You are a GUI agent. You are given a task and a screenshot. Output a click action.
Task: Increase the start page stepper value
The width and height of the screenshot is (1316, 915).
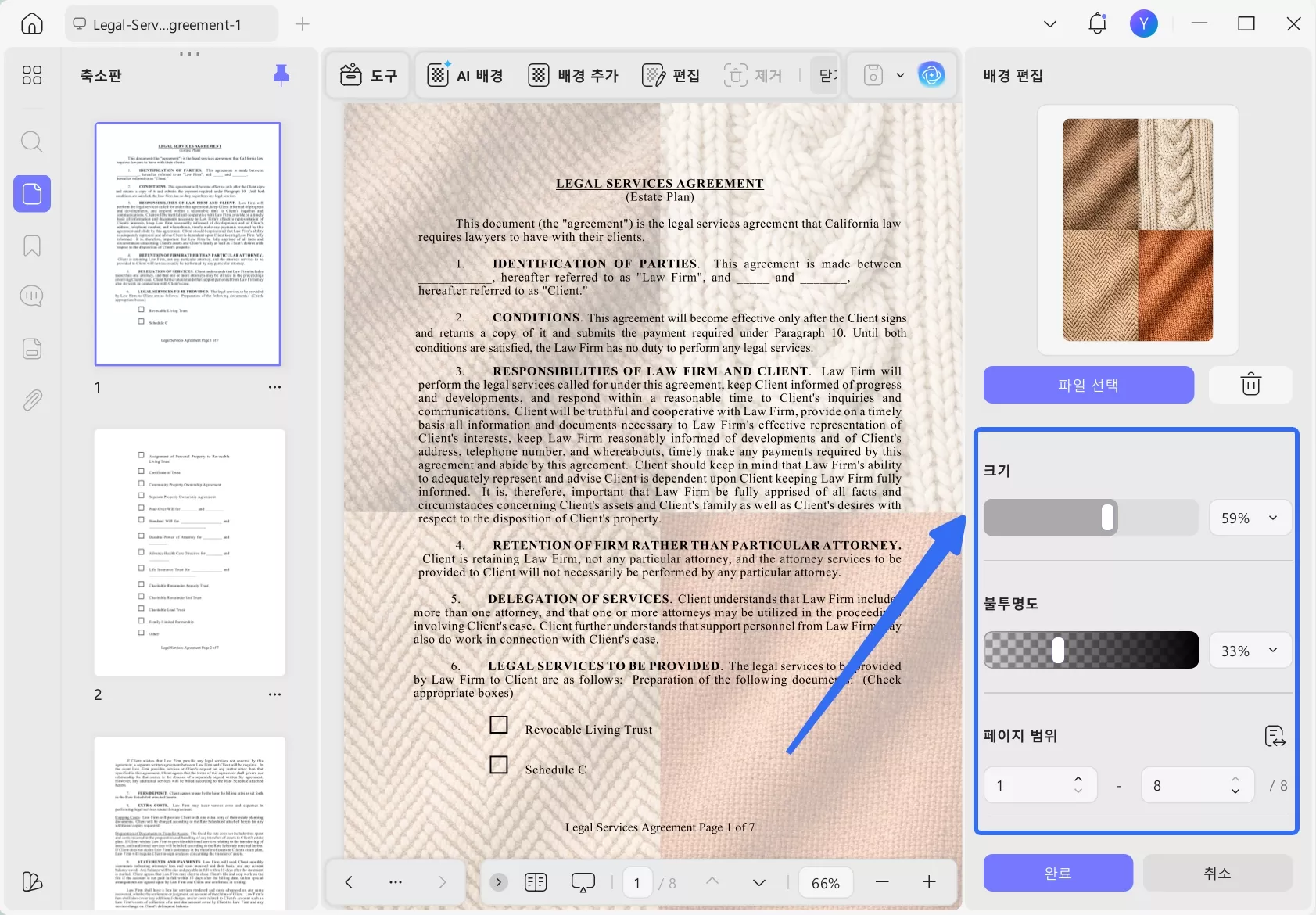[x=1078, y=779]
